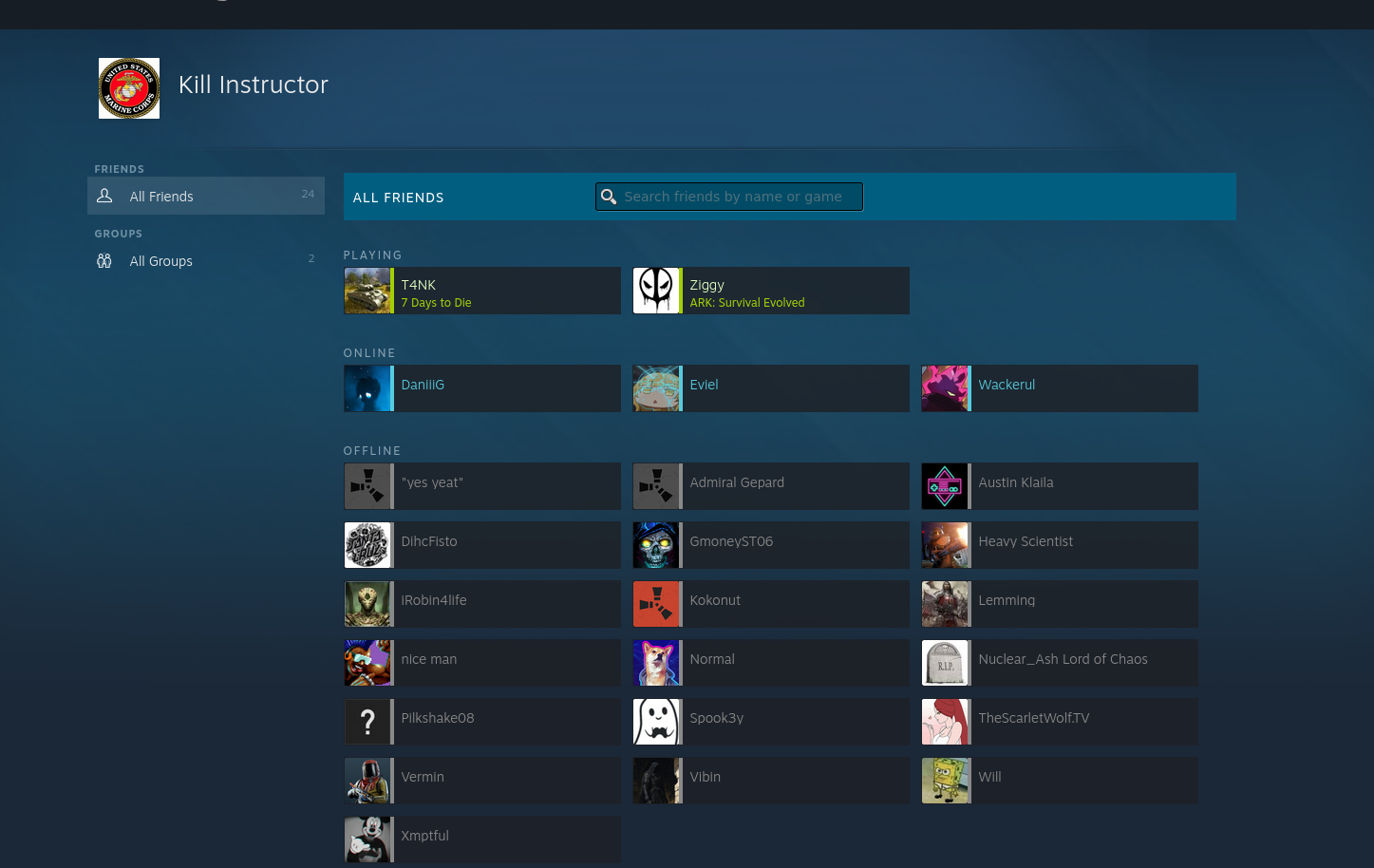Open Vibin's dark avatar
1374x868 pixels.
(x=656, y=781)
